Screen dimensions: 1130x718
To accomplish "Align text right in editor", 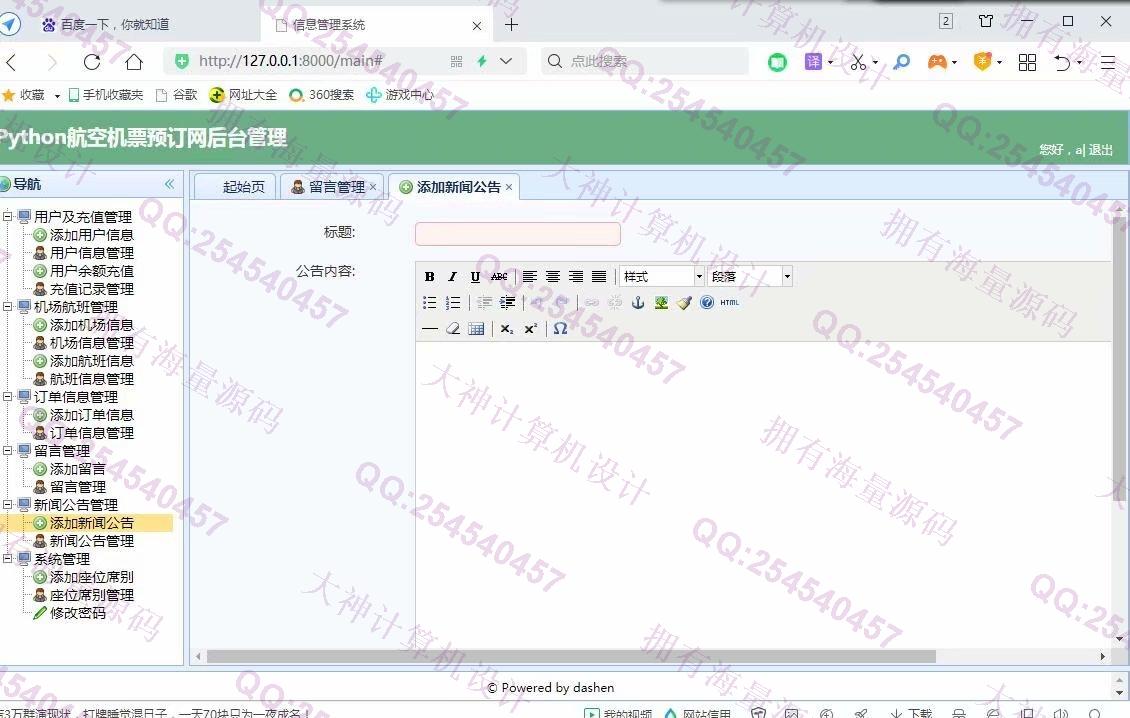I will (576, 277).
